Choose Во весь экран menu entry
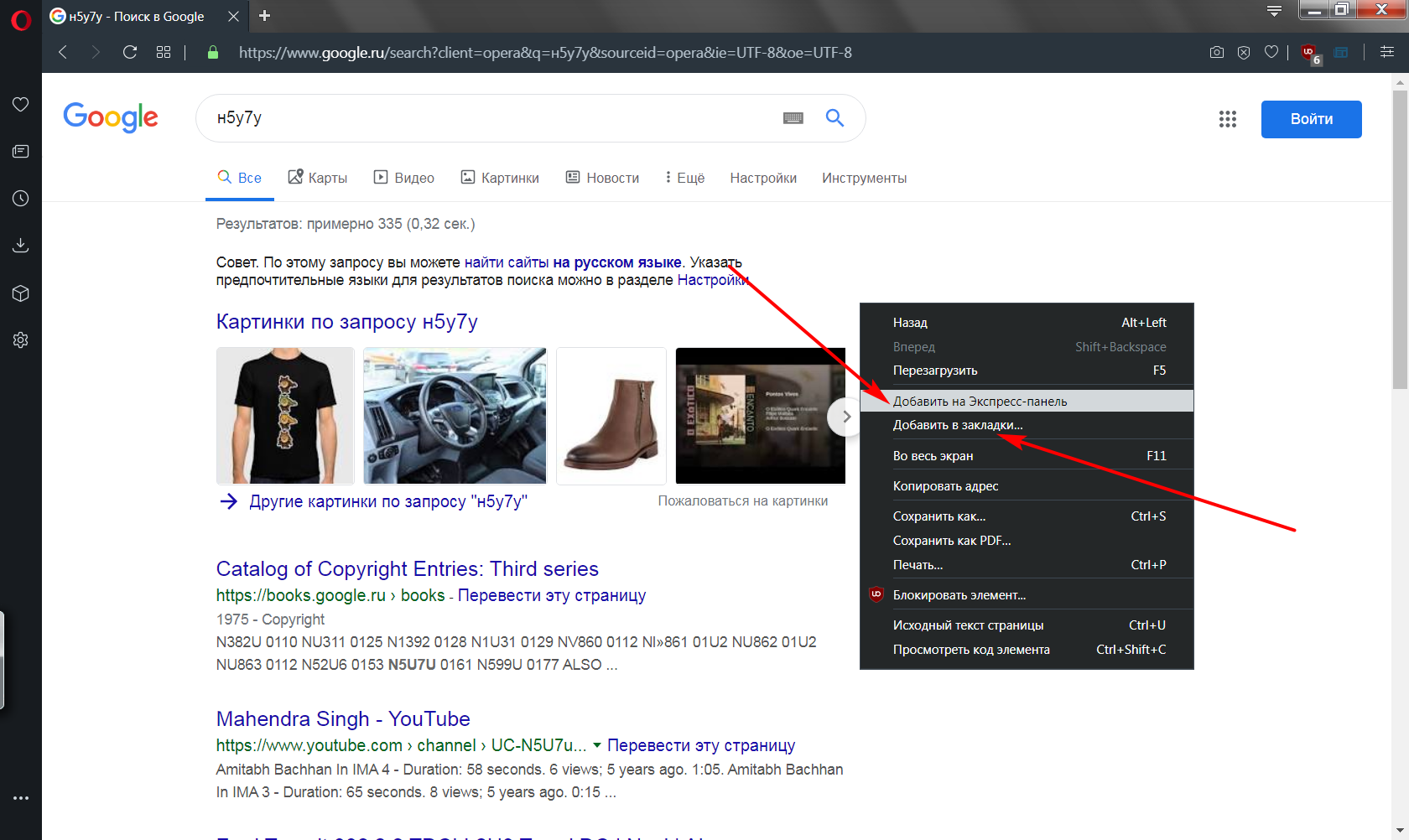Image resolution: width=1409 pixels, height=840 pixels. [1027, 456]
